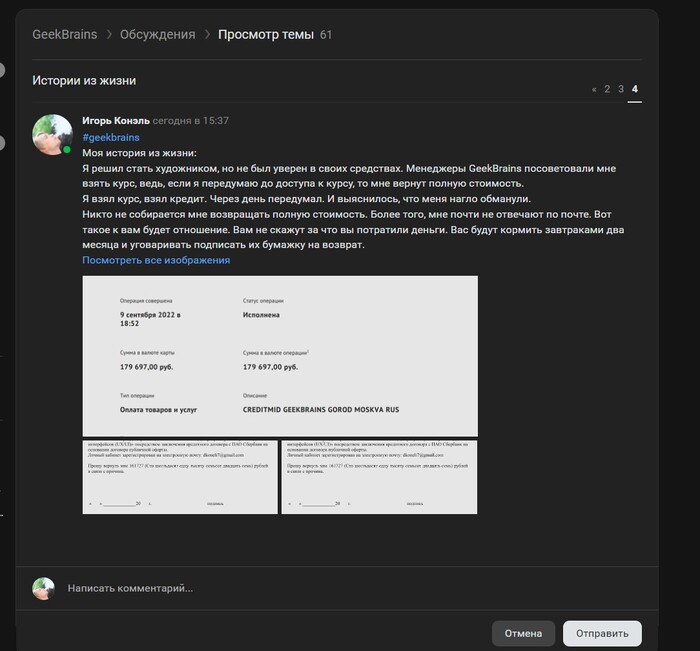
Task: Jump to first page with « arrow
Action: (x=594, y=89)
